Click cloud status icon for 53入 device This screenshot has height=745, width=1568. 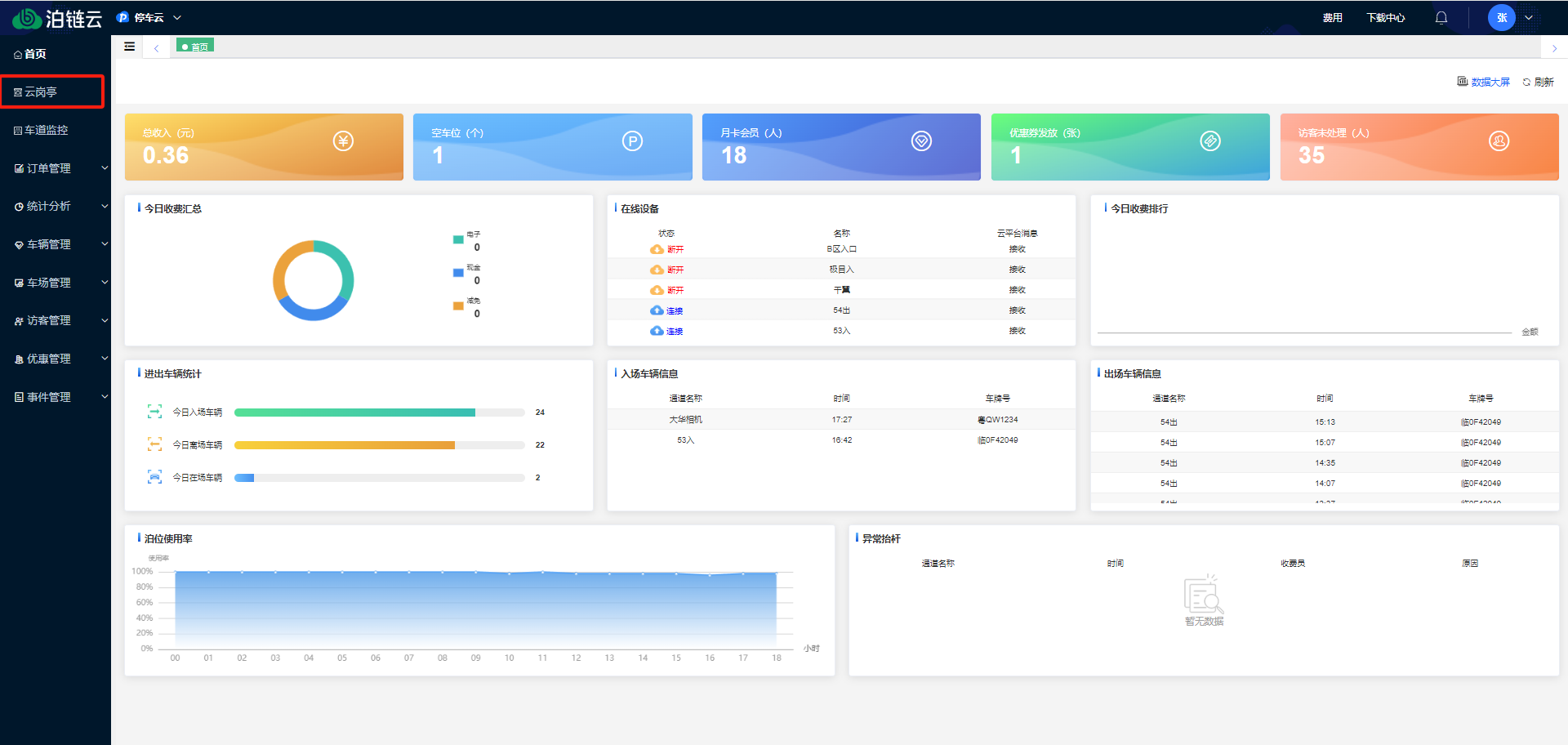pyautogui.click(x=657, y=331)
